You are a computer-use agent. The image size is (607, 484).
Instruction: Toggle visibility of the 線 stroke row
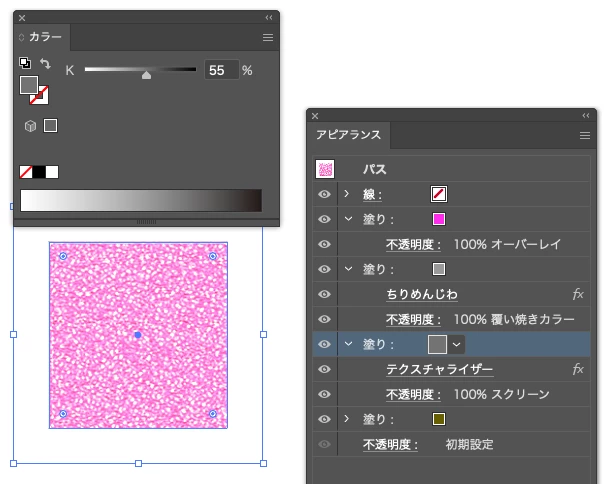[324, 194]
